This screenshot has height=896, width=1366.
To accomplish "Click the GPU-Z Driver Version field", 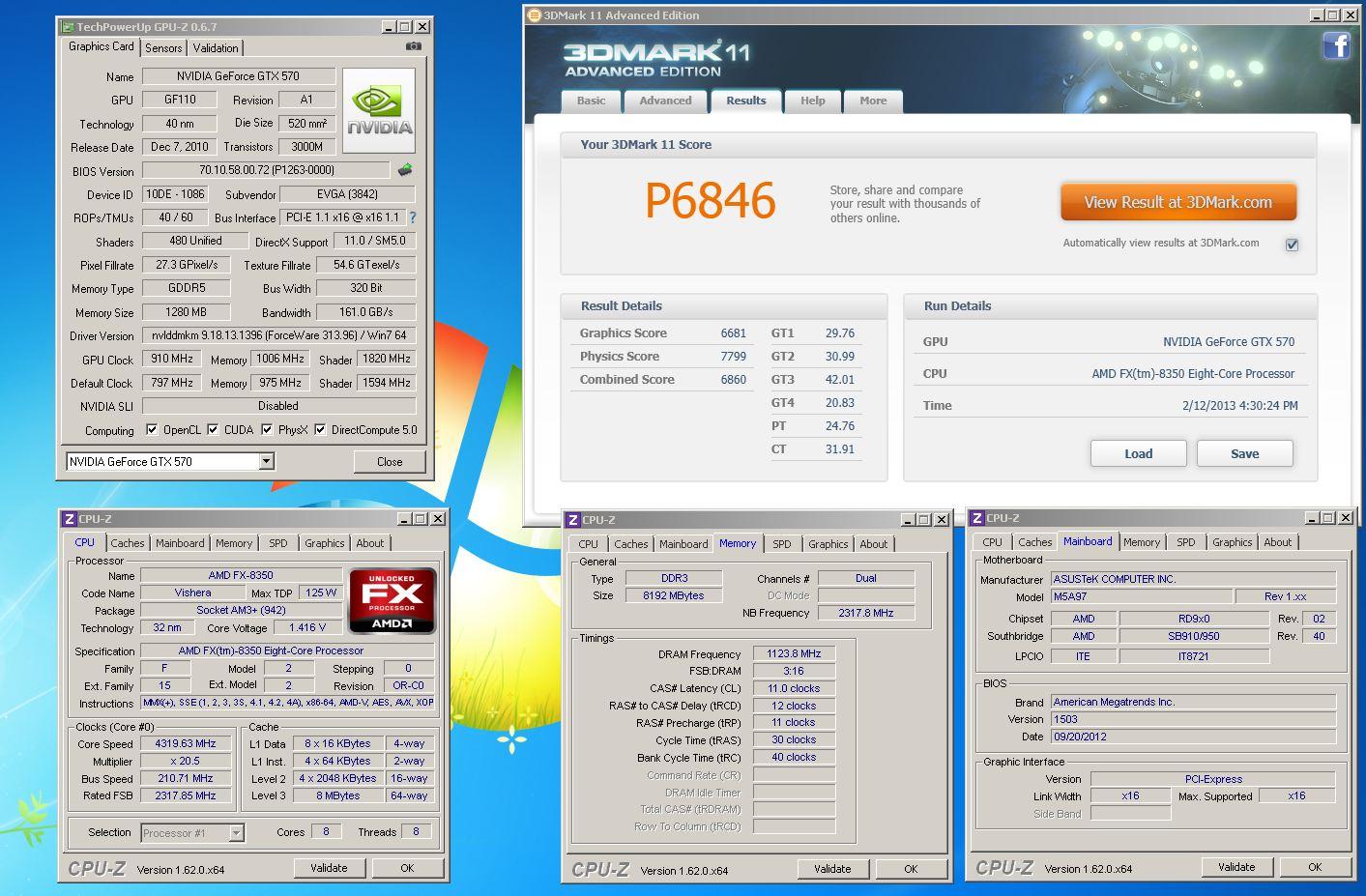I will point(279,335).
